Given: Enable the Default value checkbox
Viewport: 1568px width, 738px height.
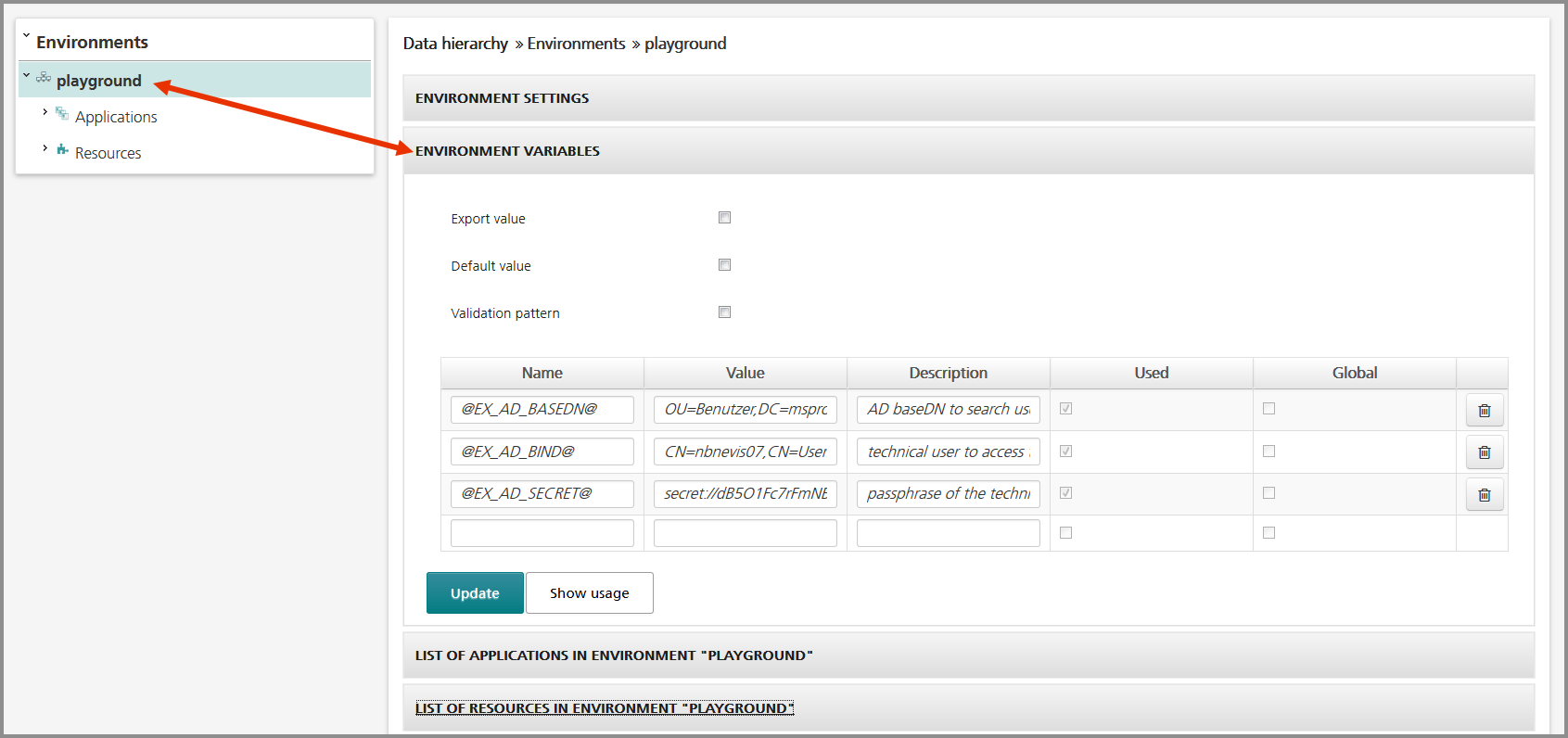Looking at the screenshot, I should pos(724,265).
